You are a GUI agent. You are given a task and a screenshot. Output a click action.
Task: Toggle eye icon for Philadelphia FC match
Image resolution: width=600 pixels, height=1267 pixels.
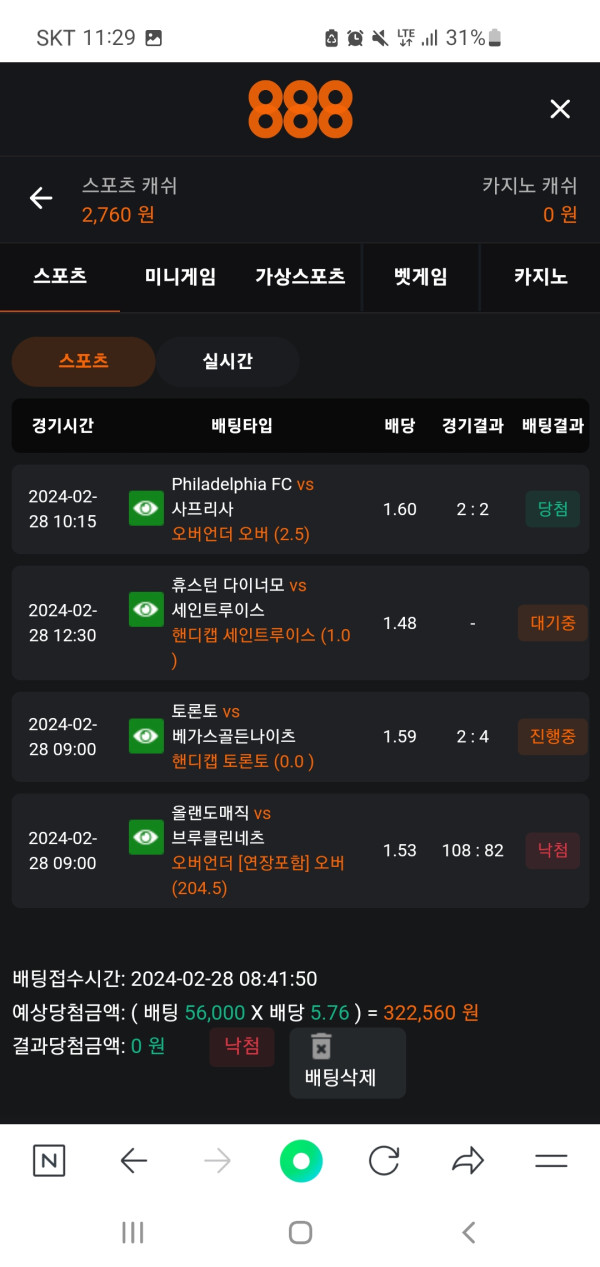click(146, 508)
